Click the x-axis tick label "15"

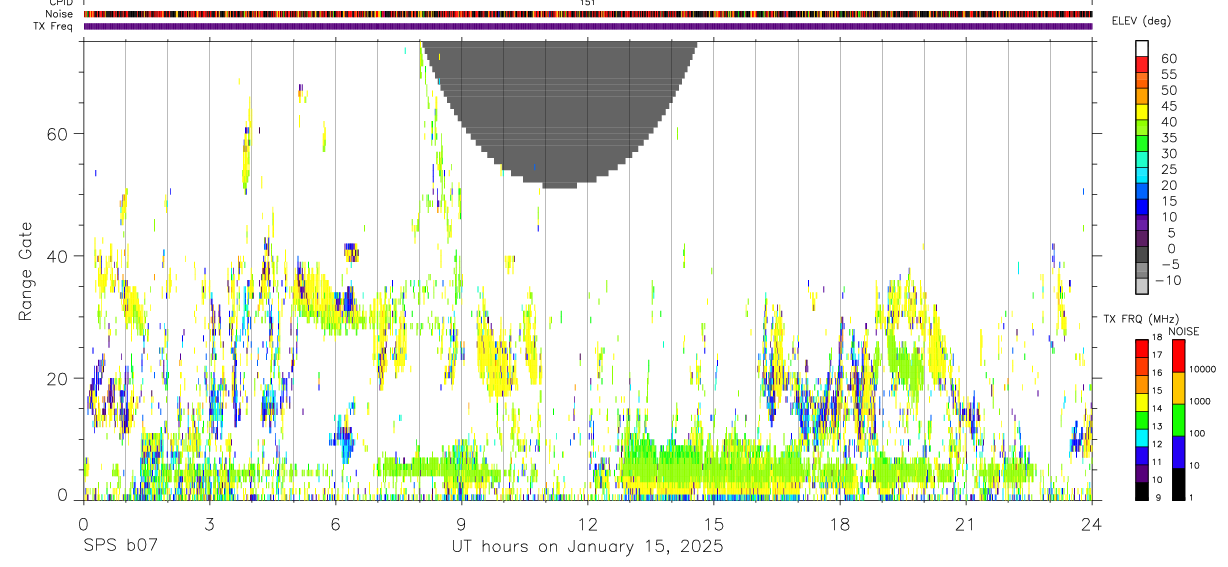[714, 523]
